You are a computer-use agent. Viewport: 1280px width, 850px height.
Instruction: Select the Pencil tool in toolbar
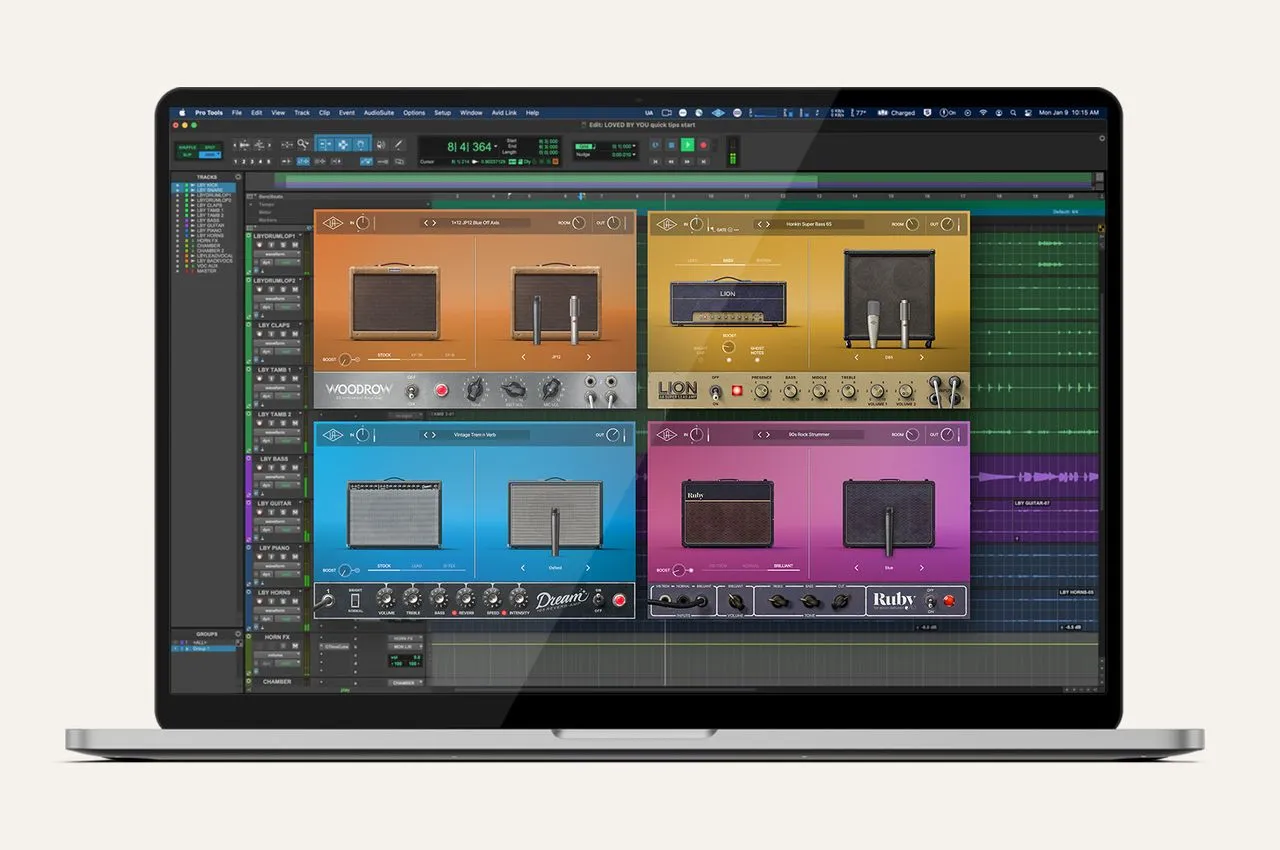point(398,145)
